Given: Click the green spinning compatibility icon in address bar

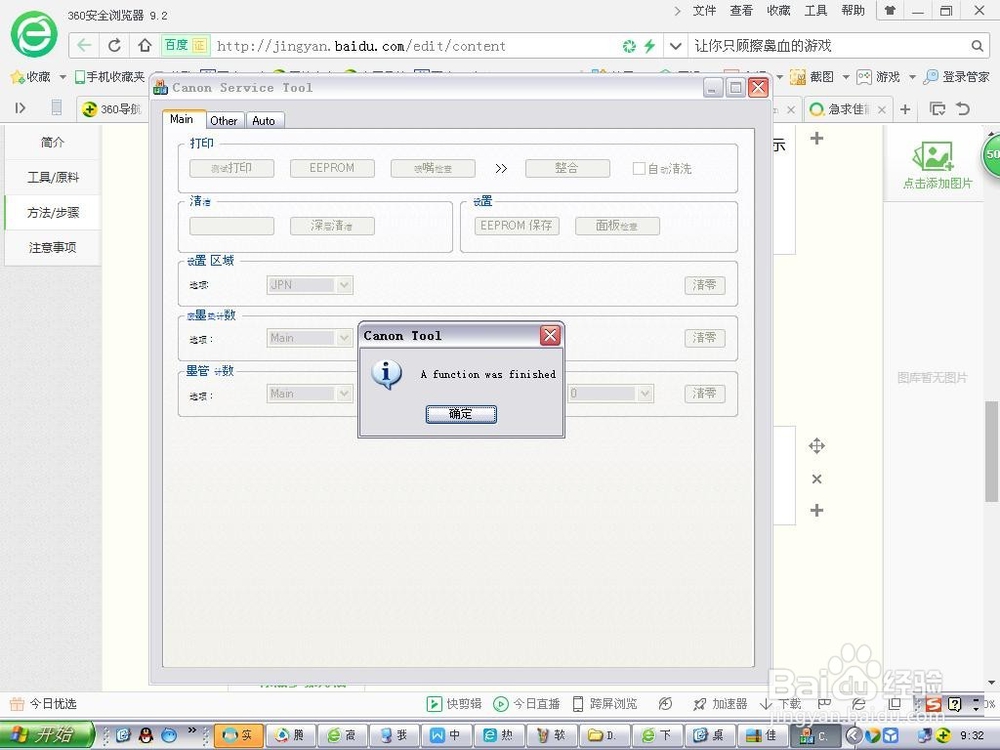Looking at the screenshot, I should 629,46.
